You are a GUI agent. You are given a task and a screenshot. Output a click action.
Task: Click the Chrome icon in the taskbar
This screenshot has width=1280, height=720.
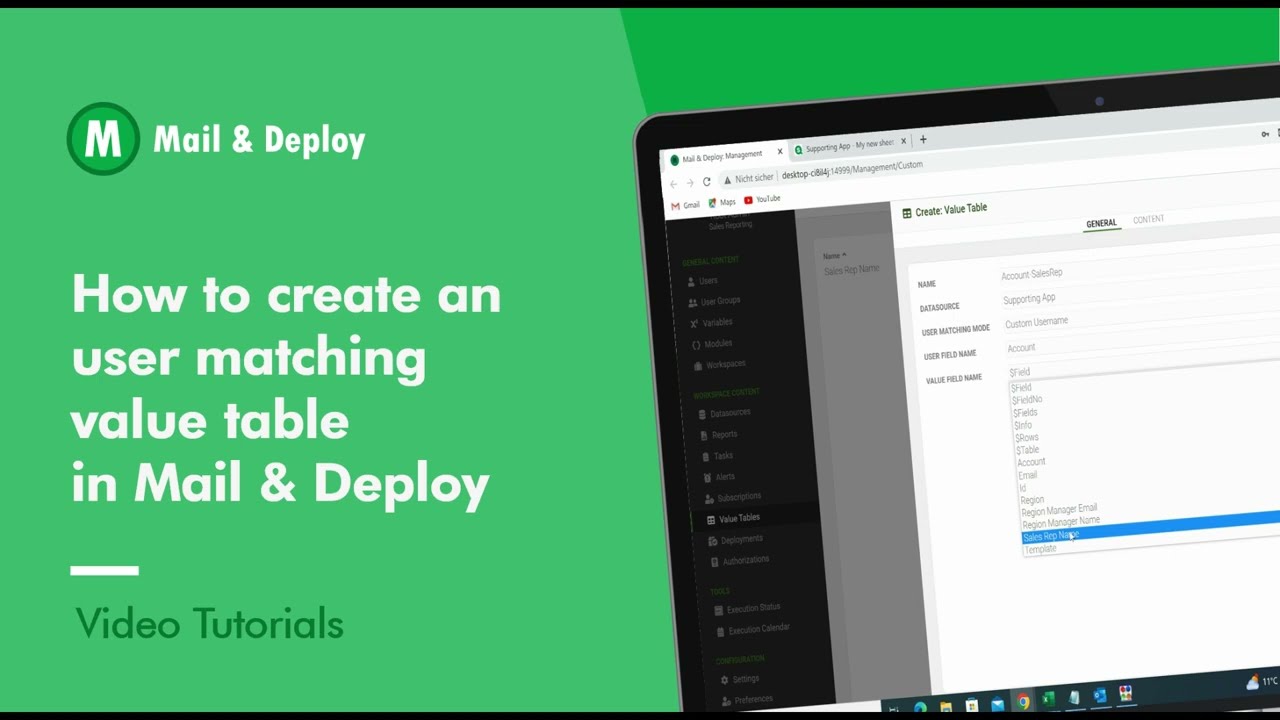pyautogui.click(x=1023, y=701)
